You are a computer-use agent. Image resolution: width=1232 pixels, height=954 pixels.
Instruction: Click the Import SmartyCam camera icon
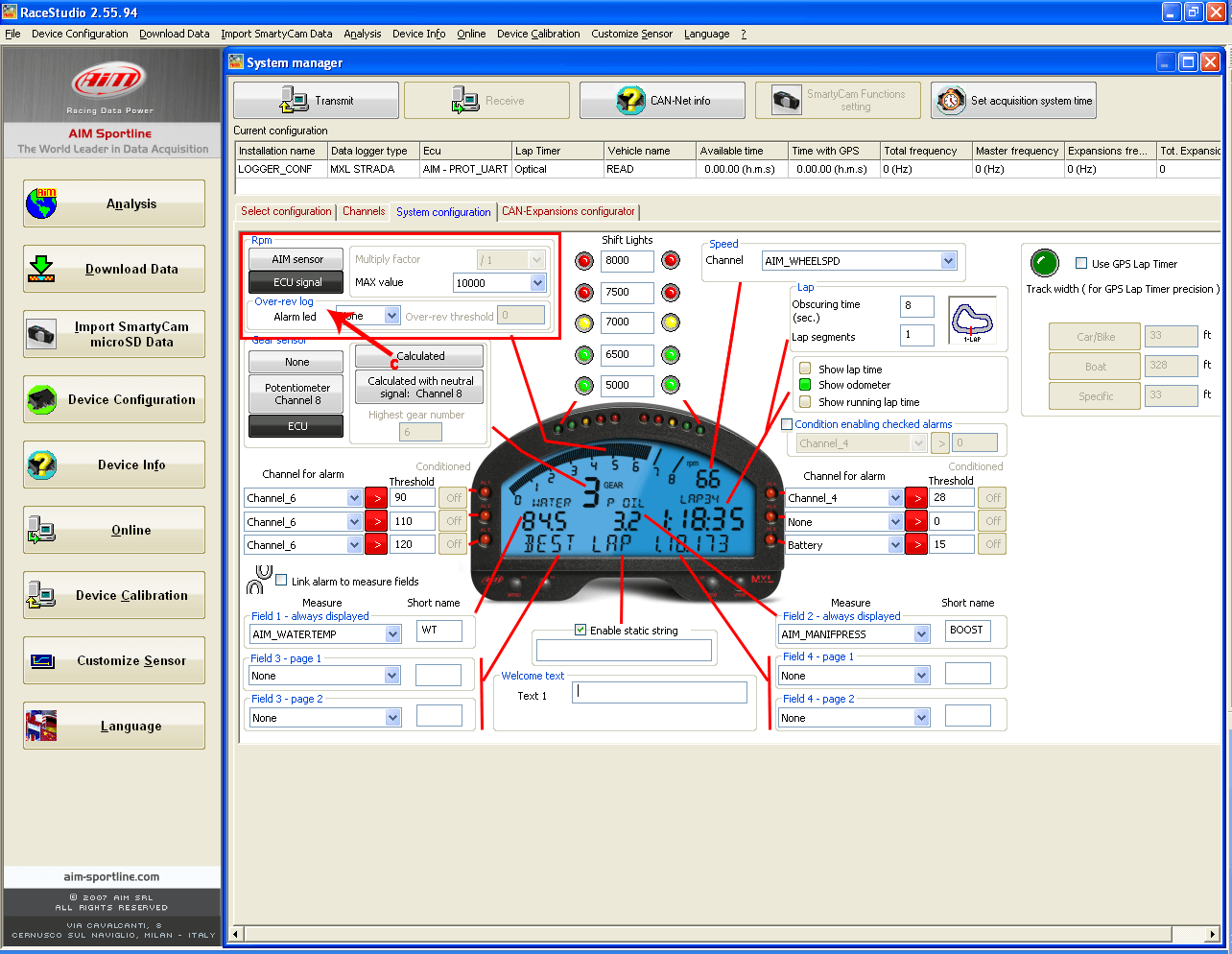[x=41, y=334]
